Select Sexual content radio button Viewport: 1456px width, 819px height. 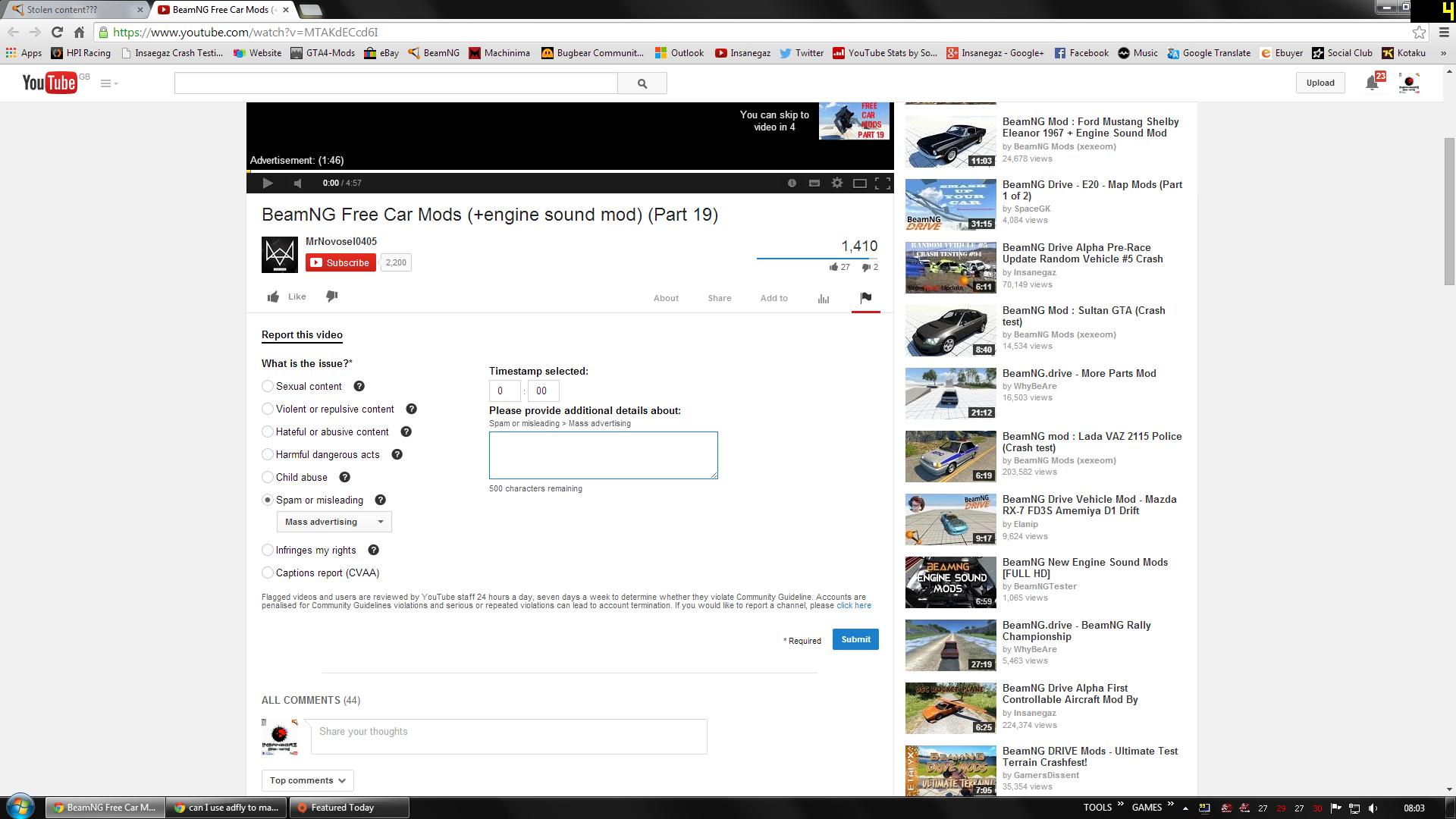(268, 386)
